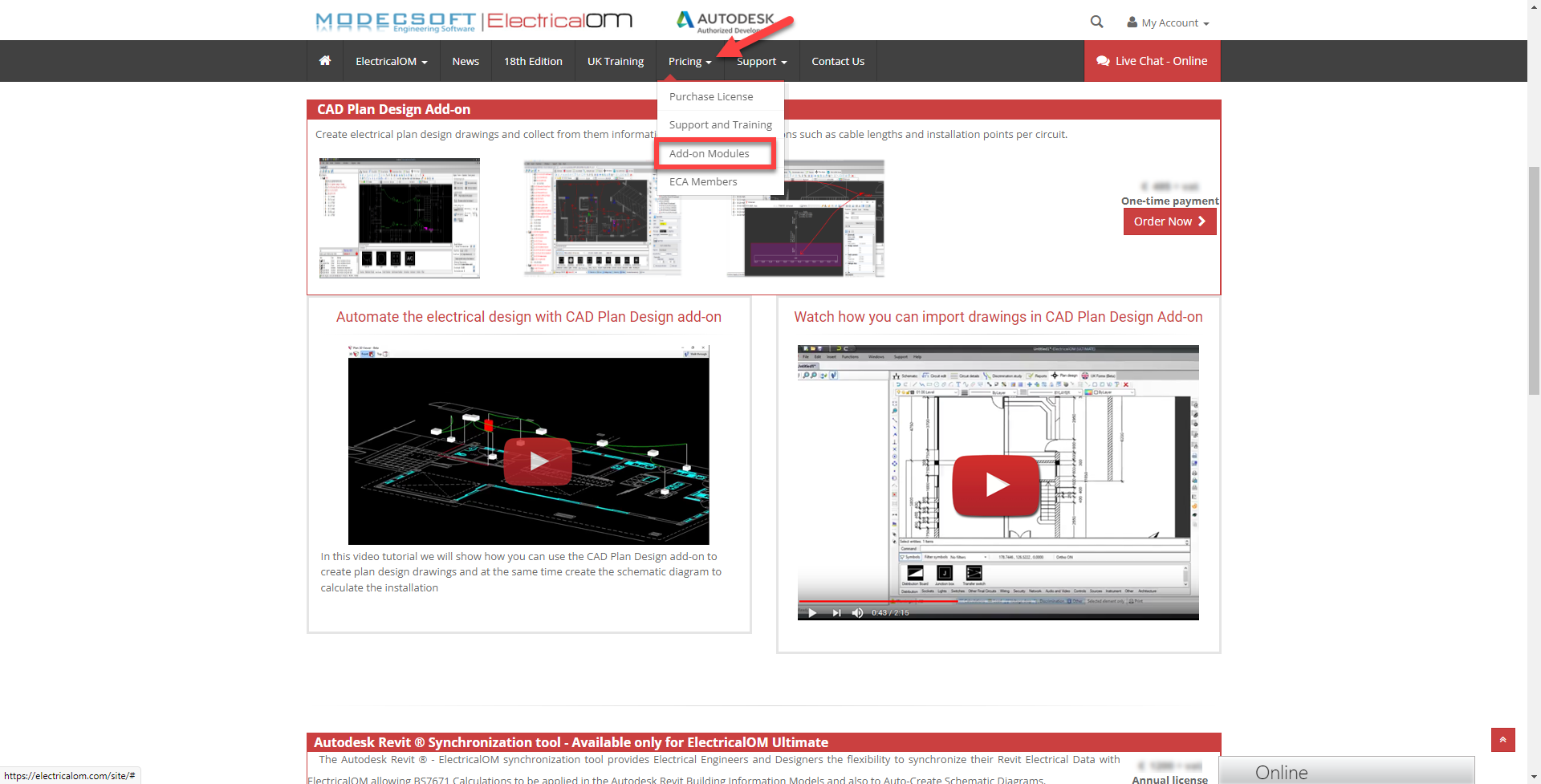Image resolution: width=1541 pixels, height=784 pixels.
Task: Select Support and Training menu entry
Action: [721, 124]
